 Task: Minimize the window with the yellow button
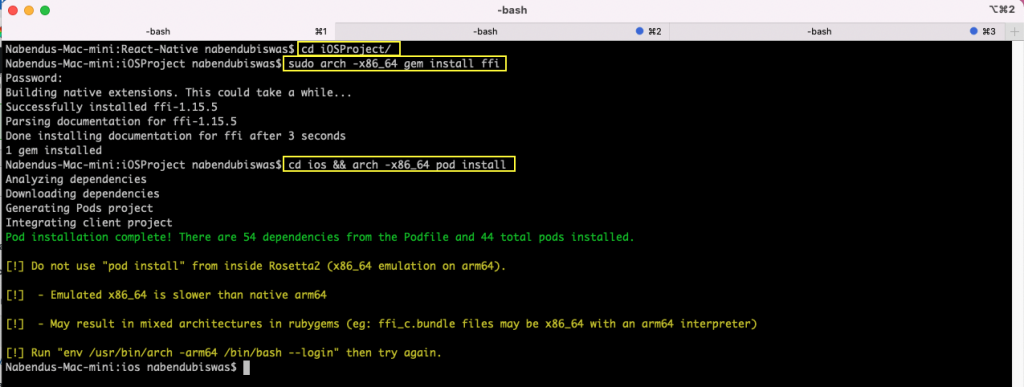coord(29,10)
